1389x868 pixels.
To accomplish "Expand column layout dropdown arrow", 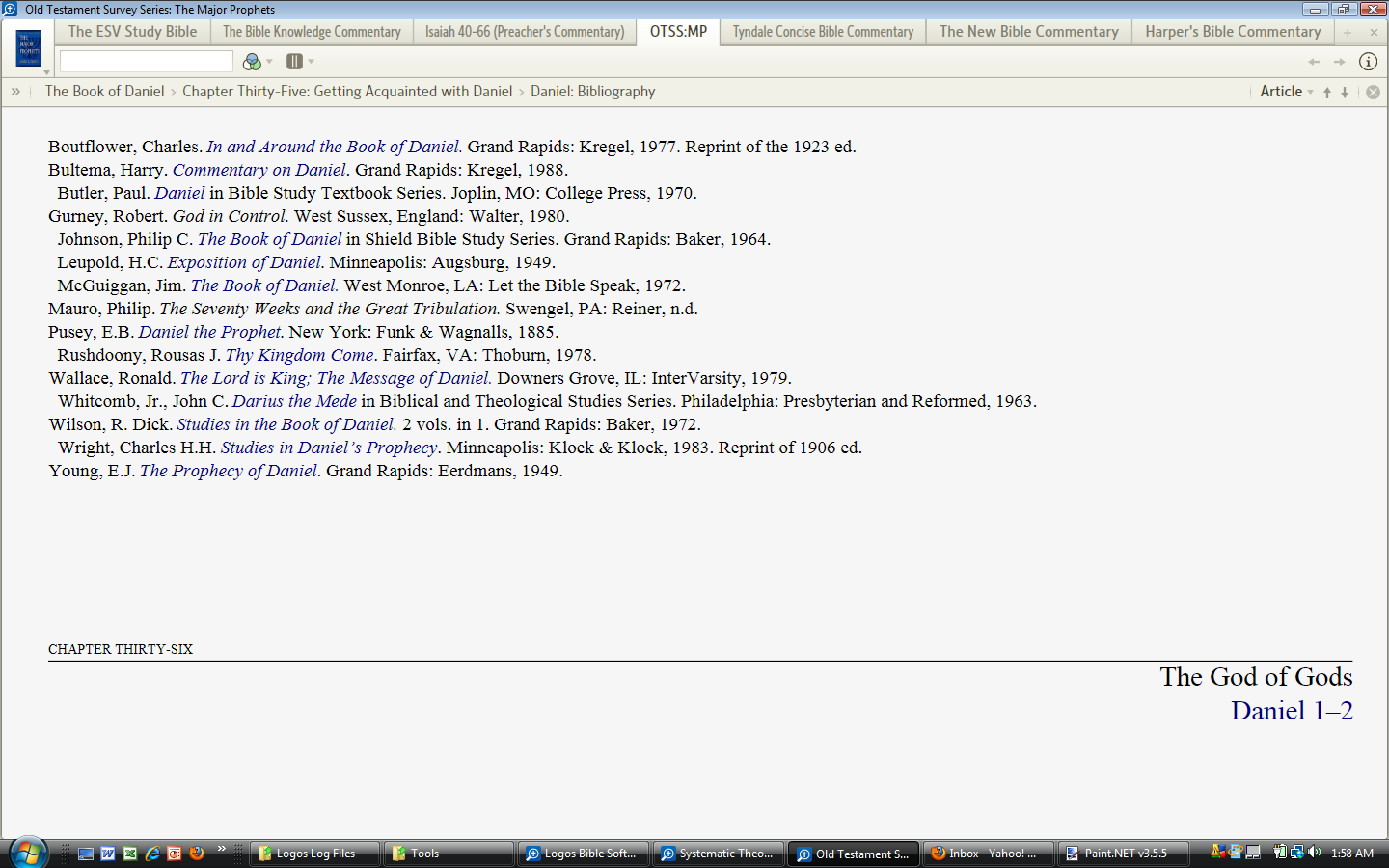I will pos(311,62).
